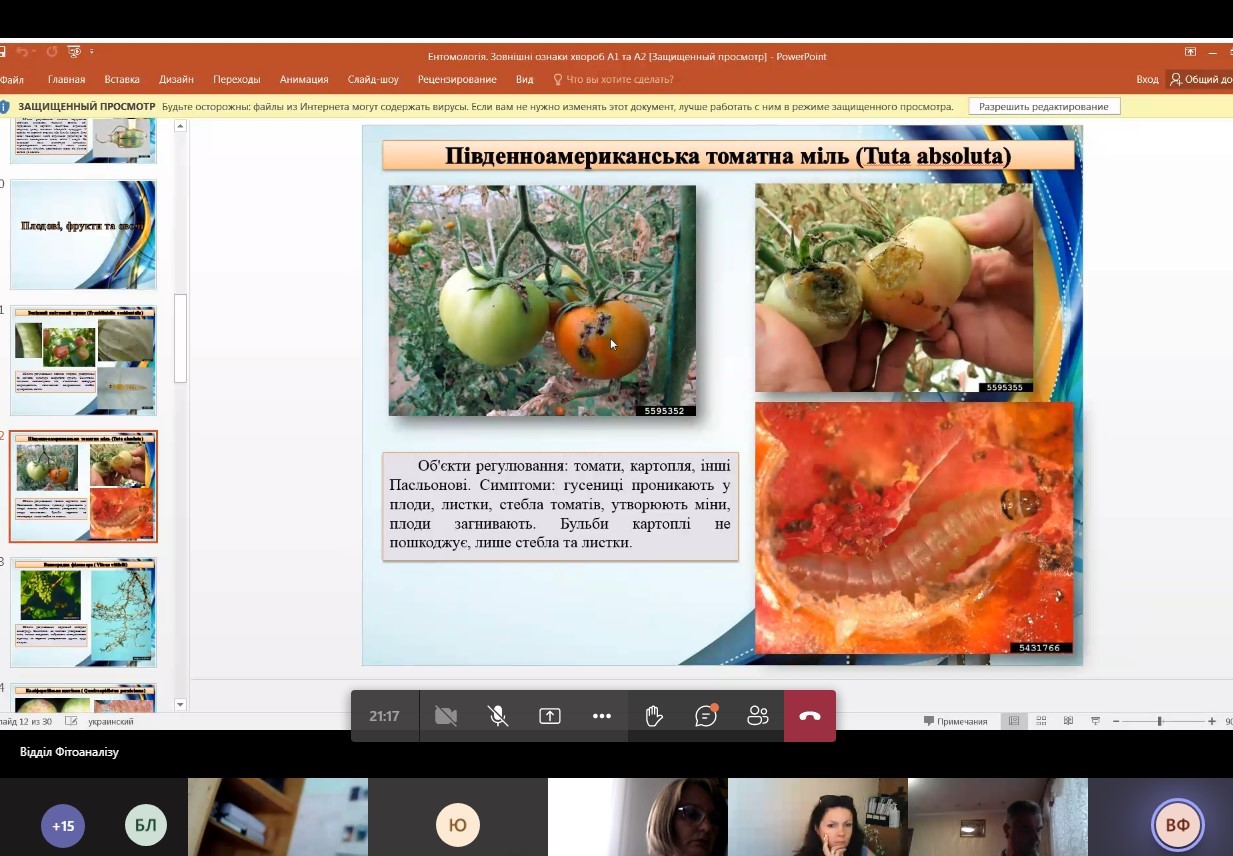Select the Tuta absoluta slide thumbnail
The height and width of the screenshot is (856, 1233).
[x=83, y=487]
